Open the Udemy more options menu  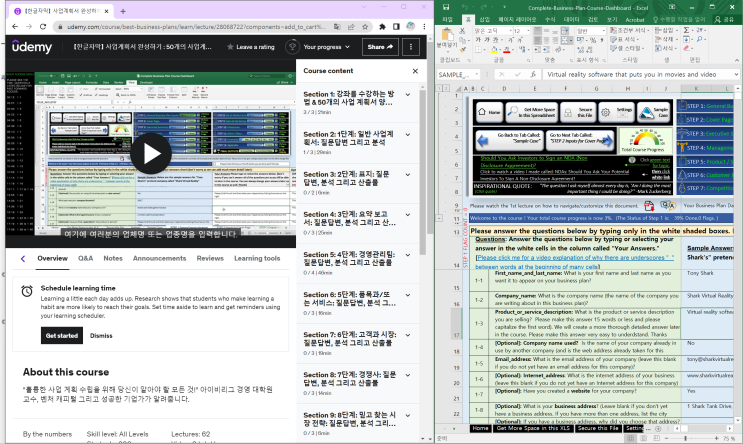pyautogui.click(x=411, y=47)
